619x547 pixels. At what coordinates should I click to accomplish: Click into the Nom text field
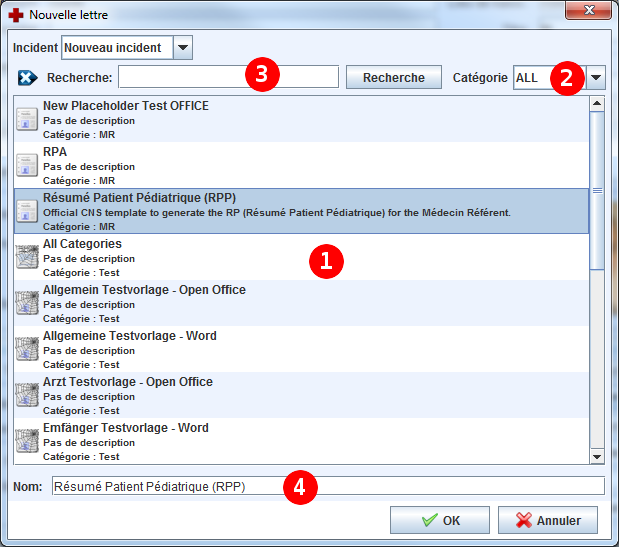(328, 486)
